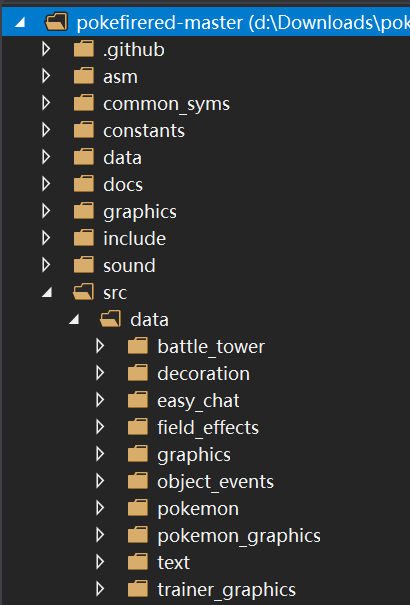Click the top-level graphics folder icon

click(84, 211)
